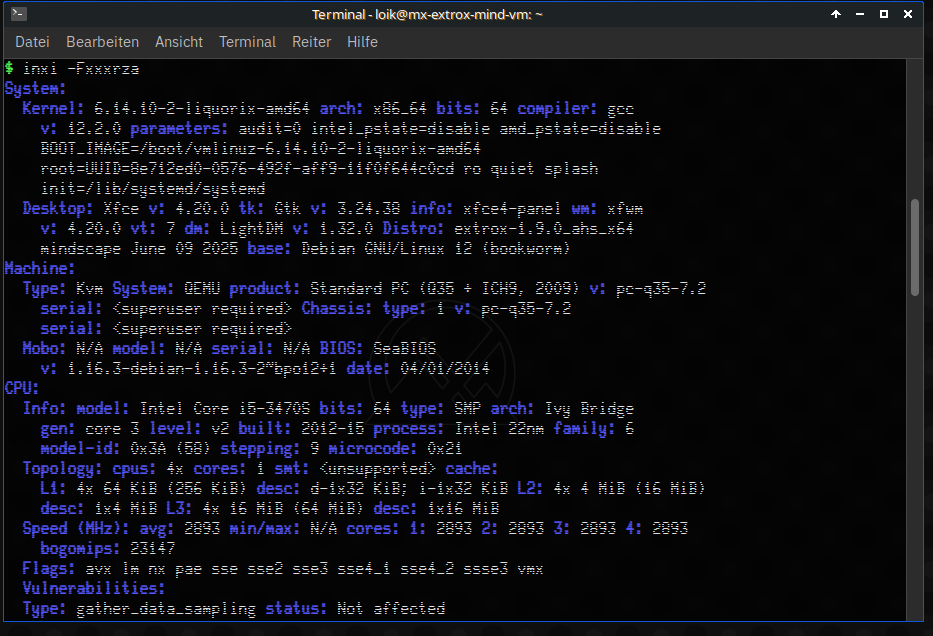Image resolution: width=933 pixels, height=636 pixels.
Task: Click kernel version '6.14.10-2-liquorix-amd64' after Kernel:
Action: coord(202,109)
